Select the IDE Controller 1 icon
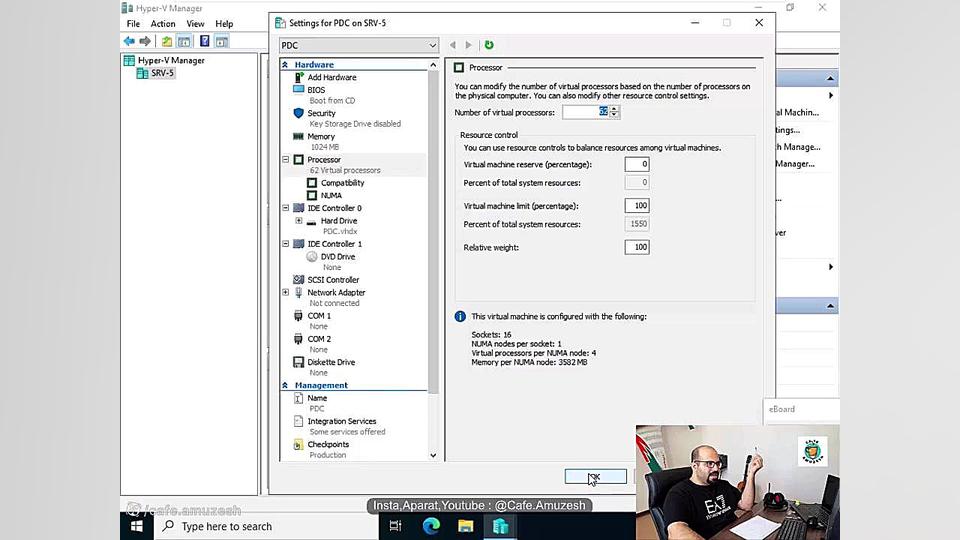Screen dimensions: 960x540 click(299, 243)
